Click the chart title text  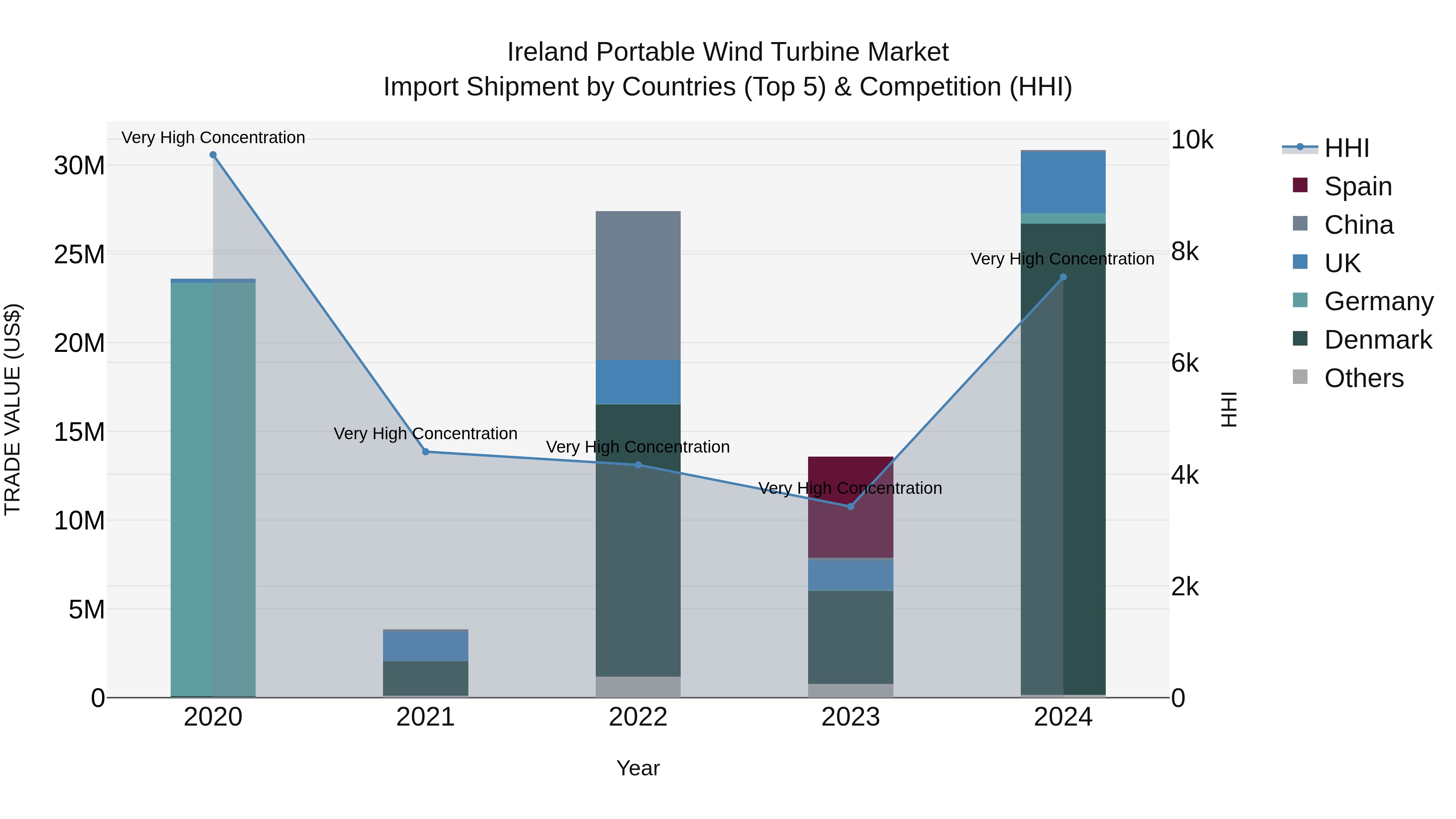click(728, 69)
